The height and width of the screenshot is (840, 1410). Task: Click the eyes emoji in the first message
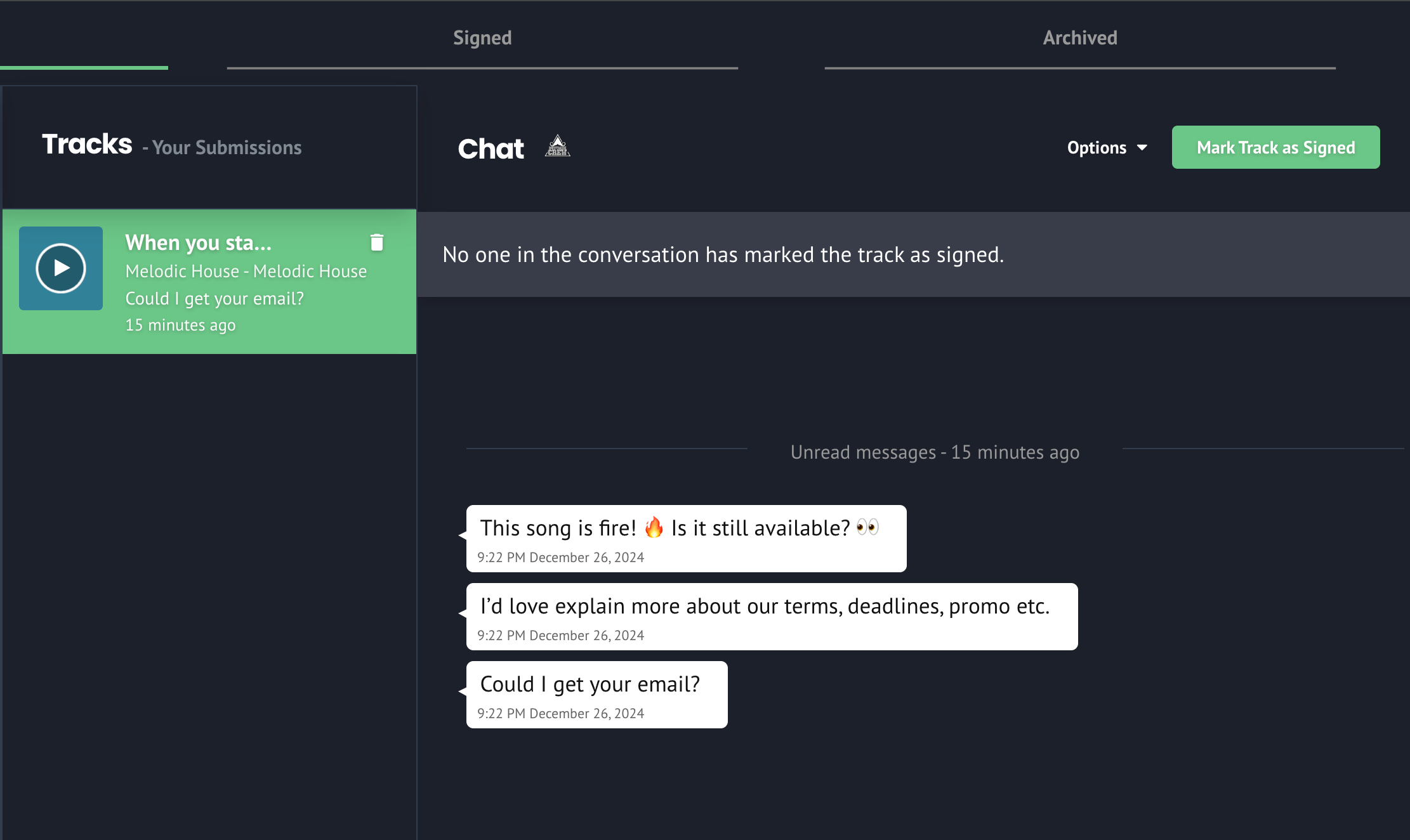[x=867, y=527]
